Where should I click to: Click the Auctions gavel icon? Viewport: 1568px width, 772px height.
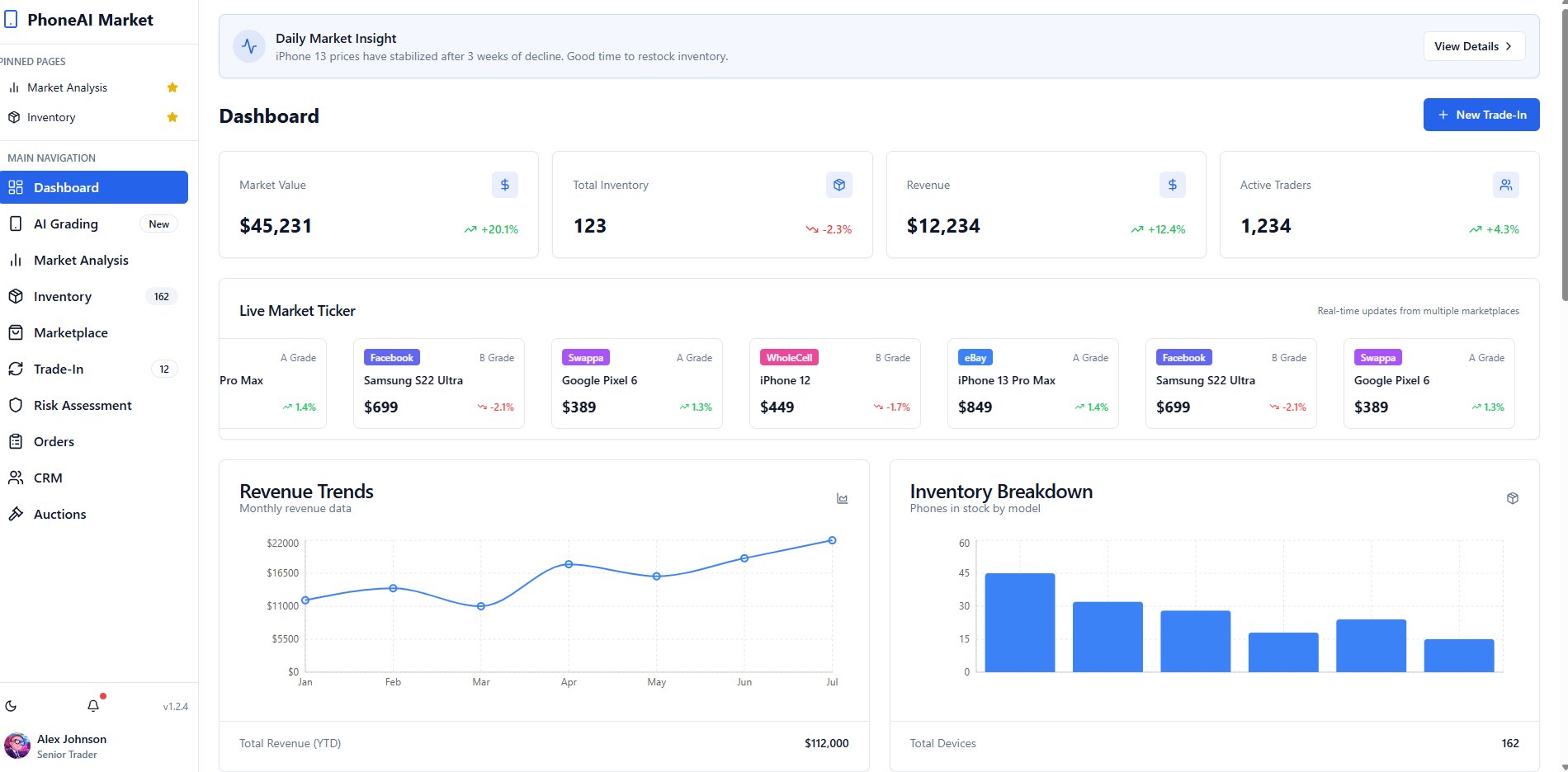point(15,514)
